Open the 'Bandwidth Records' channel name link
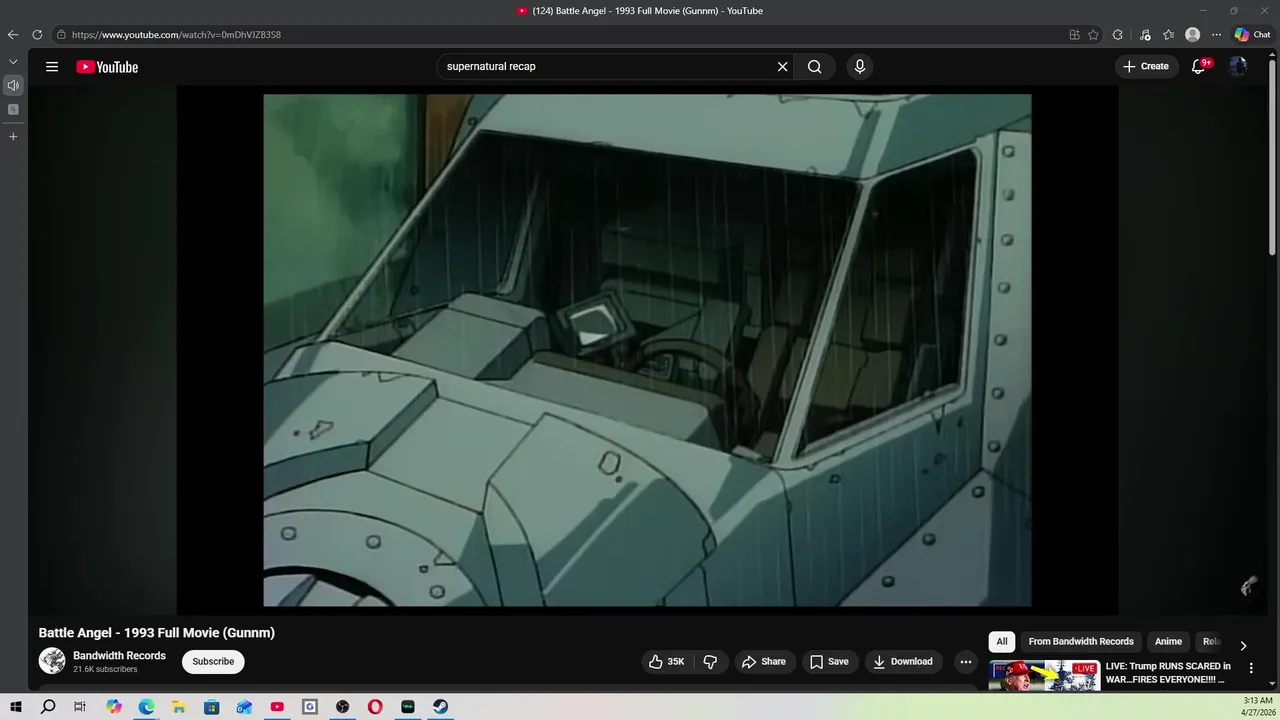 (x=119, y=656)
